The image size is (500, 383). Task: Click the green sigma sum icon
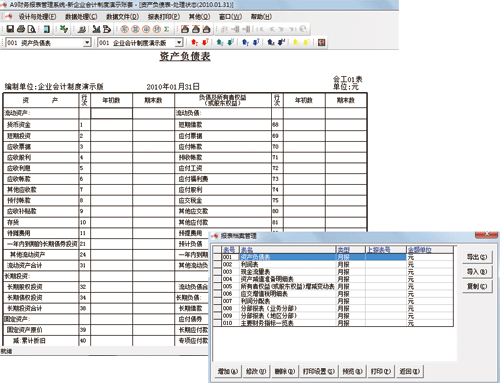pyautogui.click(x=167, y=29)
